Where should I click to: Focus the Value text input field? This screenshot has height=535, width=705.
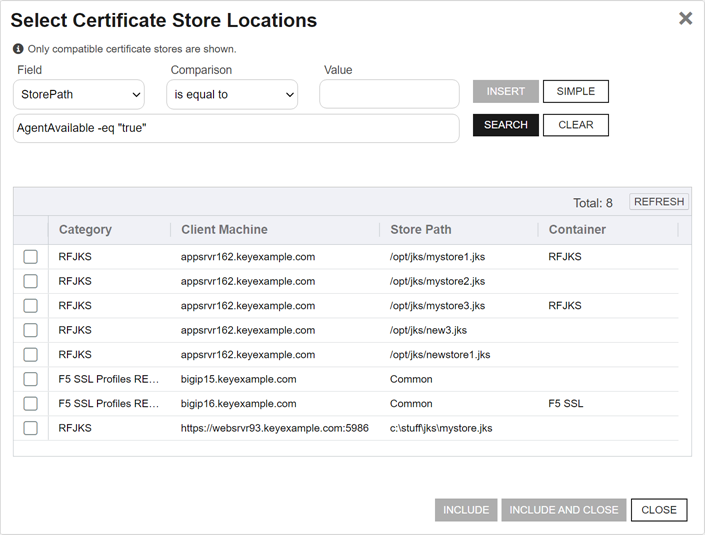click(389, 95)
